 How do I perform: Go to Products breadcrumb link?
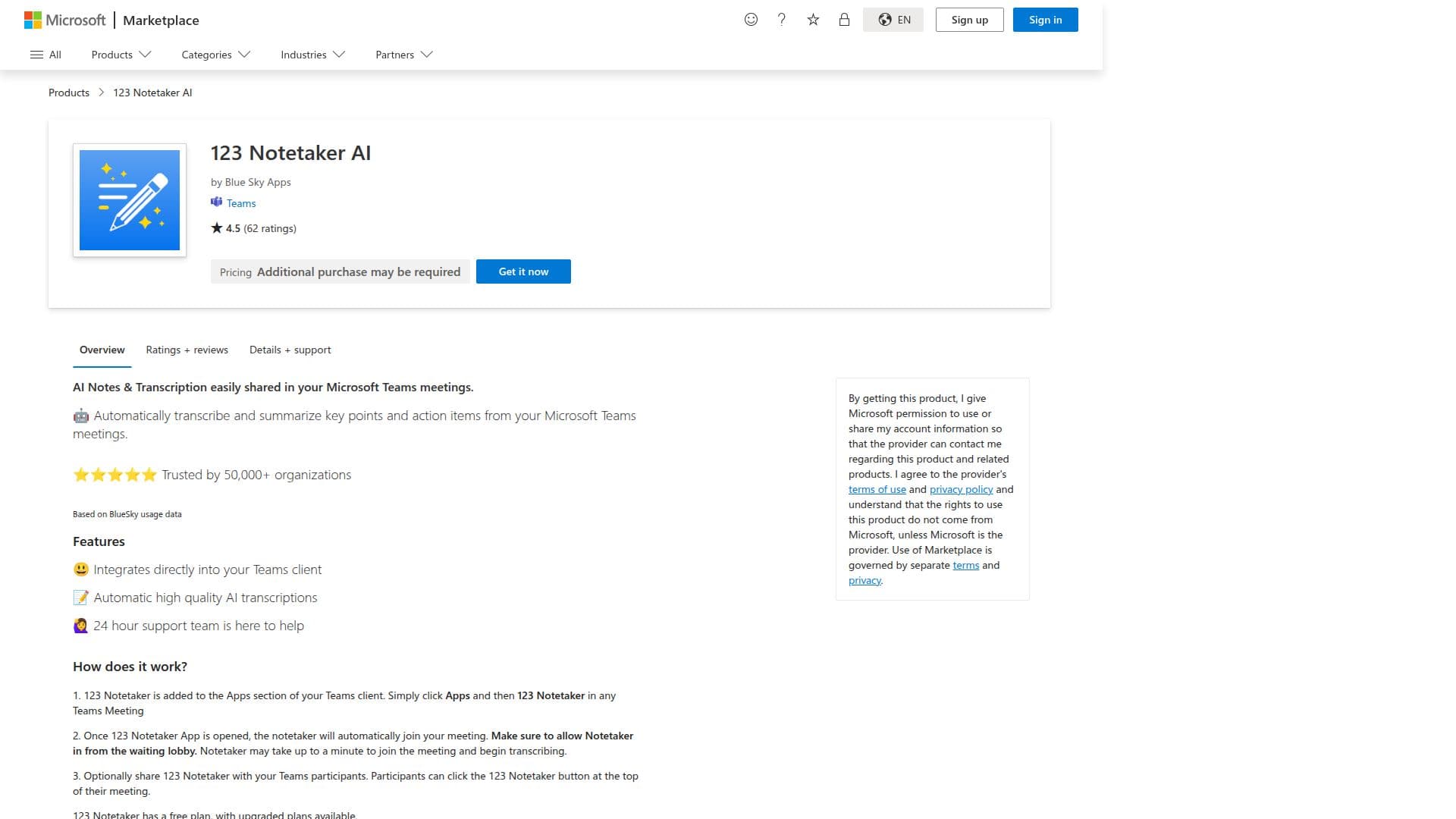(x=69, y=93)
